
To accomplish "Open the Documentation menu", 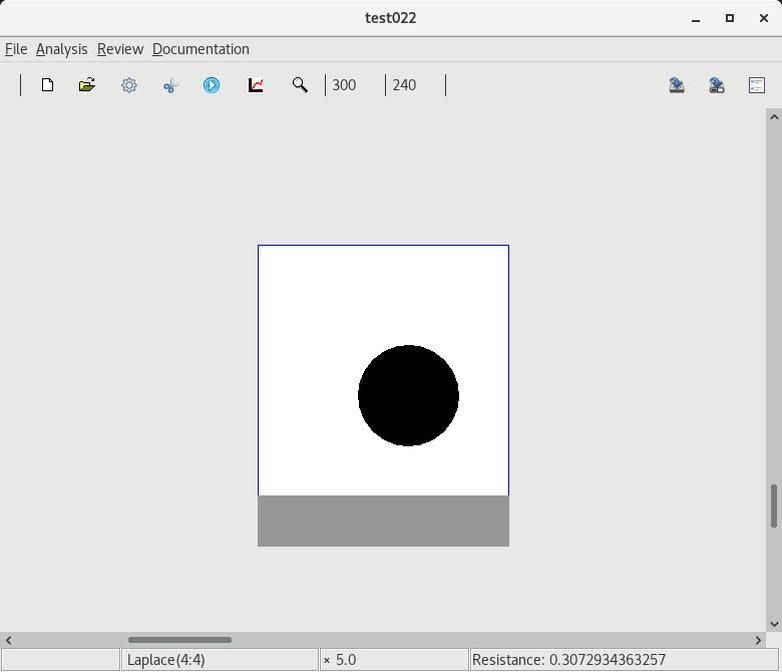I will (x=200, y=49).
